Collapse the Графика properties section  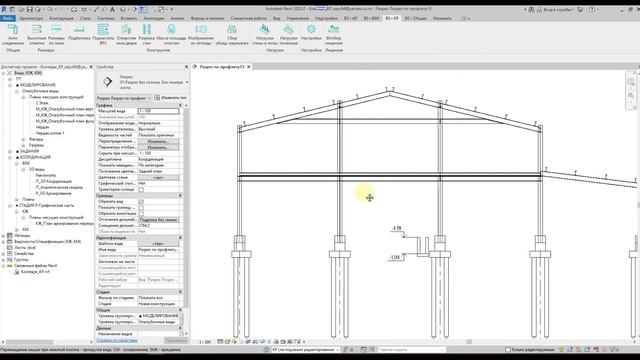[x=180, y=105]
